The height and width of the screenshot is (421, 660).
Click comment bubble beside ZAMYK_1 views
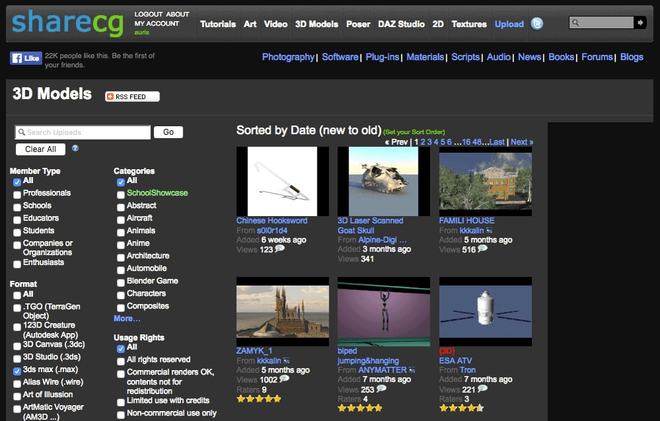point(285,380)
